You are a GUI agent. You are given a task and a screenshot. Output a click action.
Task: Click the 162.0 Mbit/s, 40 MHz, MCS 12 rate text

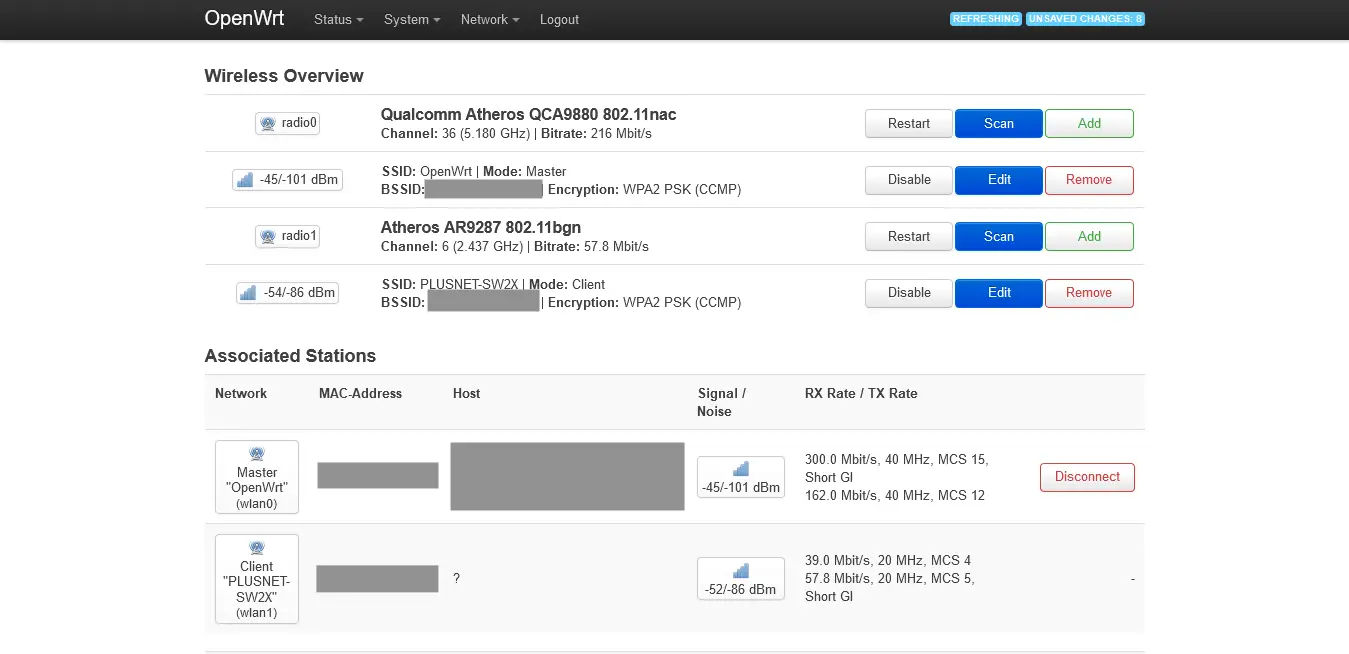(895, 496)
